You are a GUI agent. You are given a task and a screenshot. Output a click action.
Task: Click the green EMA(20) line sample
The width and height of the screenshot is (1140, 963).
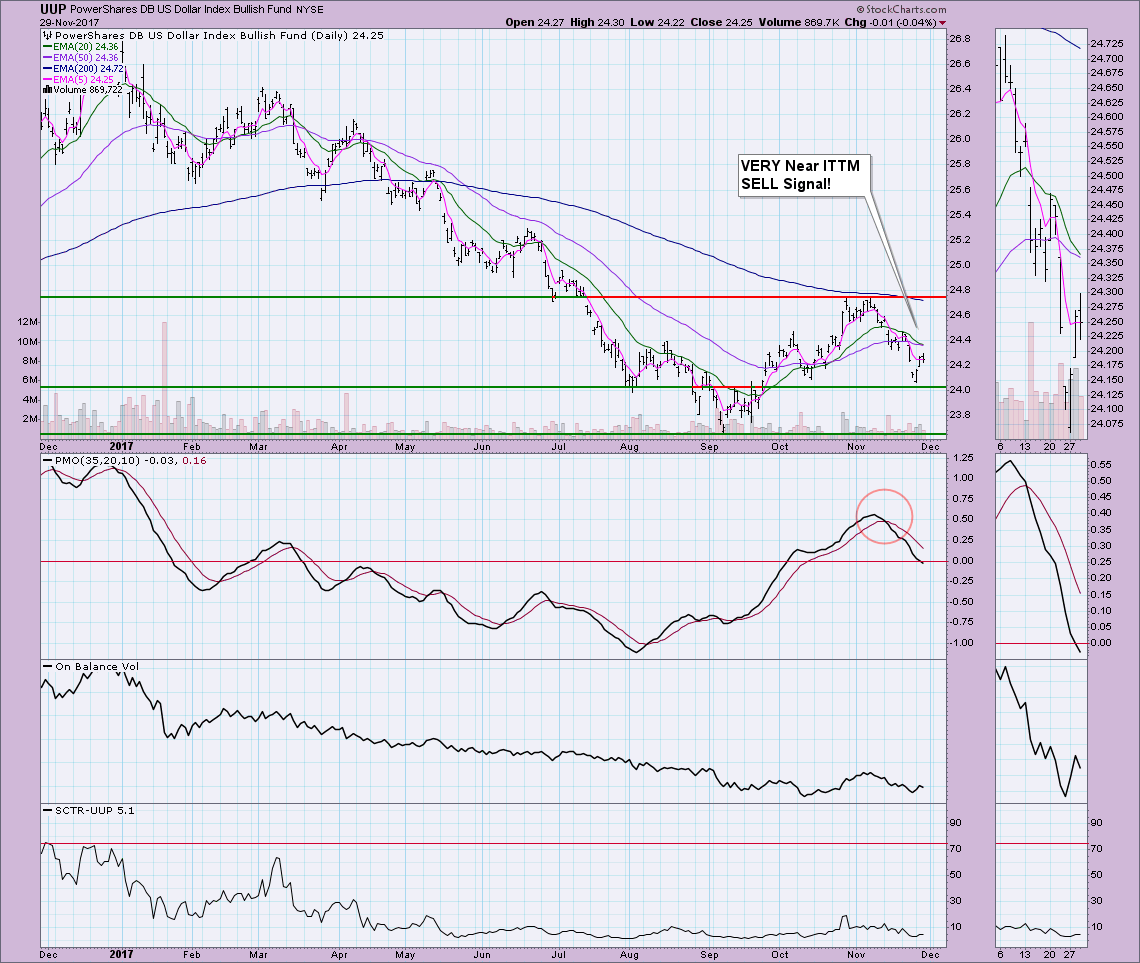point(48,47)
